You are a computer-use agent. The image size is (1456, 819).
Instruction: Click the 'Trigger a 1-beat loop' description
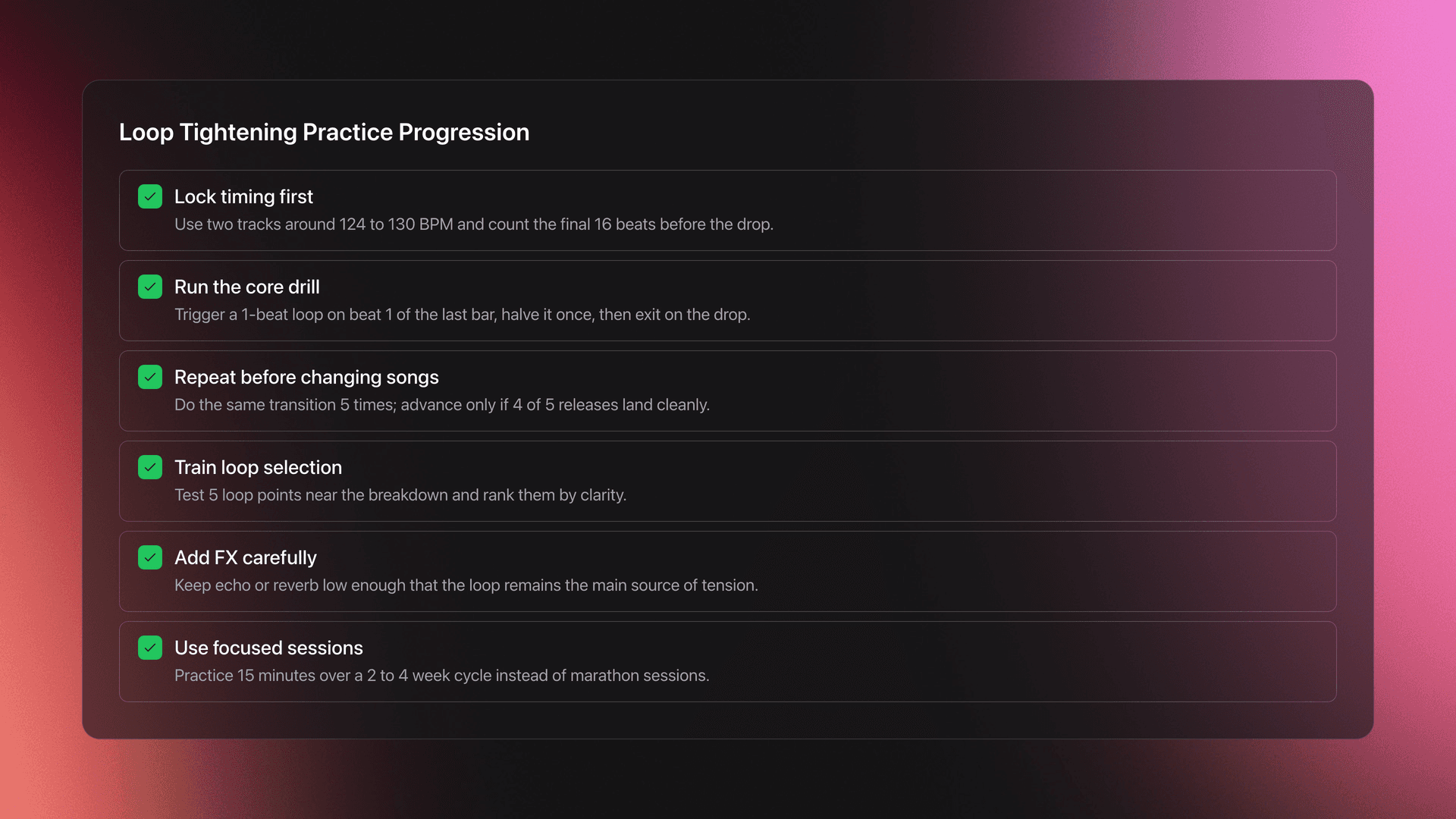462,315
